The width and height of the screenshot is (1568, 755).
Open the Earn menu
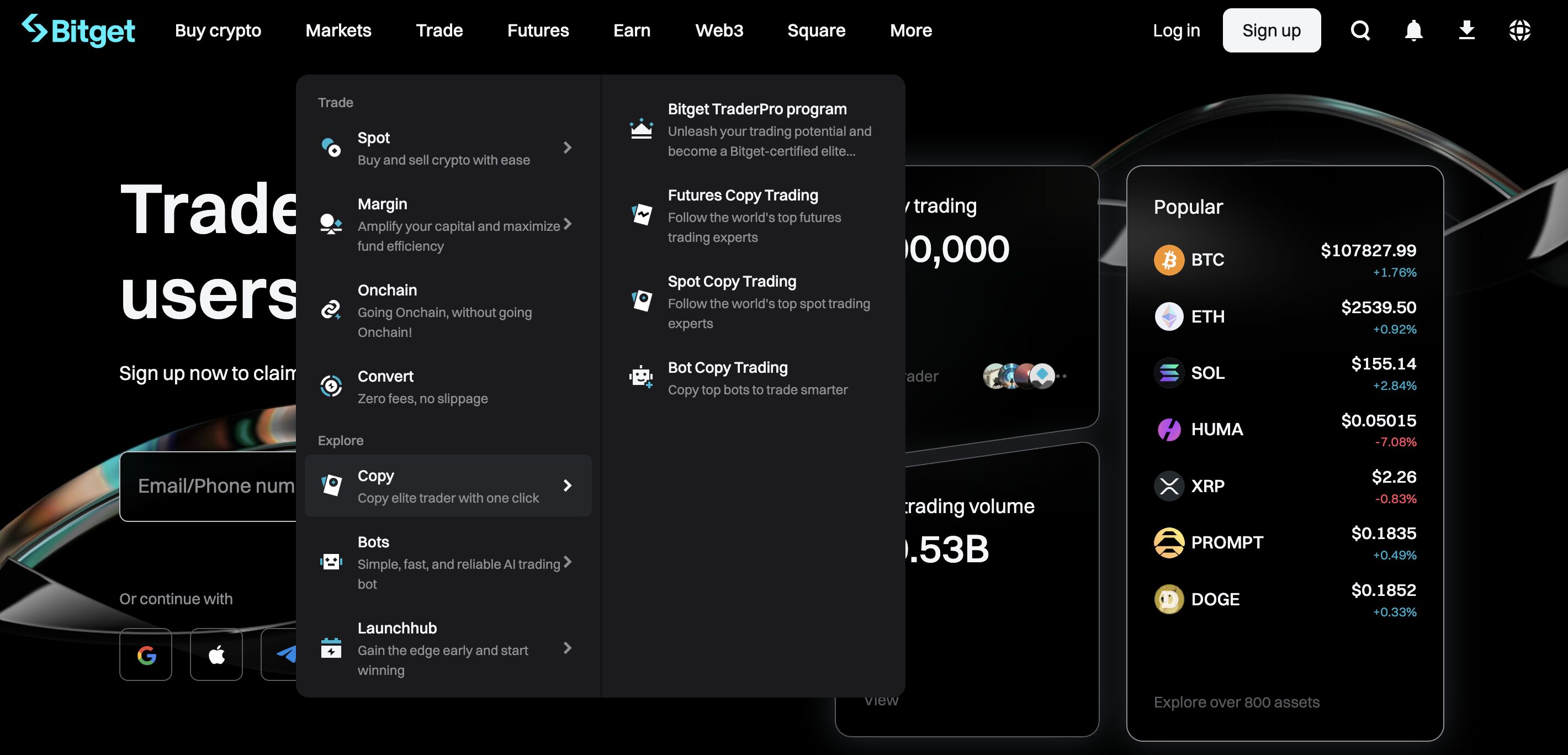pyautogui.click(x=632, y=30)
